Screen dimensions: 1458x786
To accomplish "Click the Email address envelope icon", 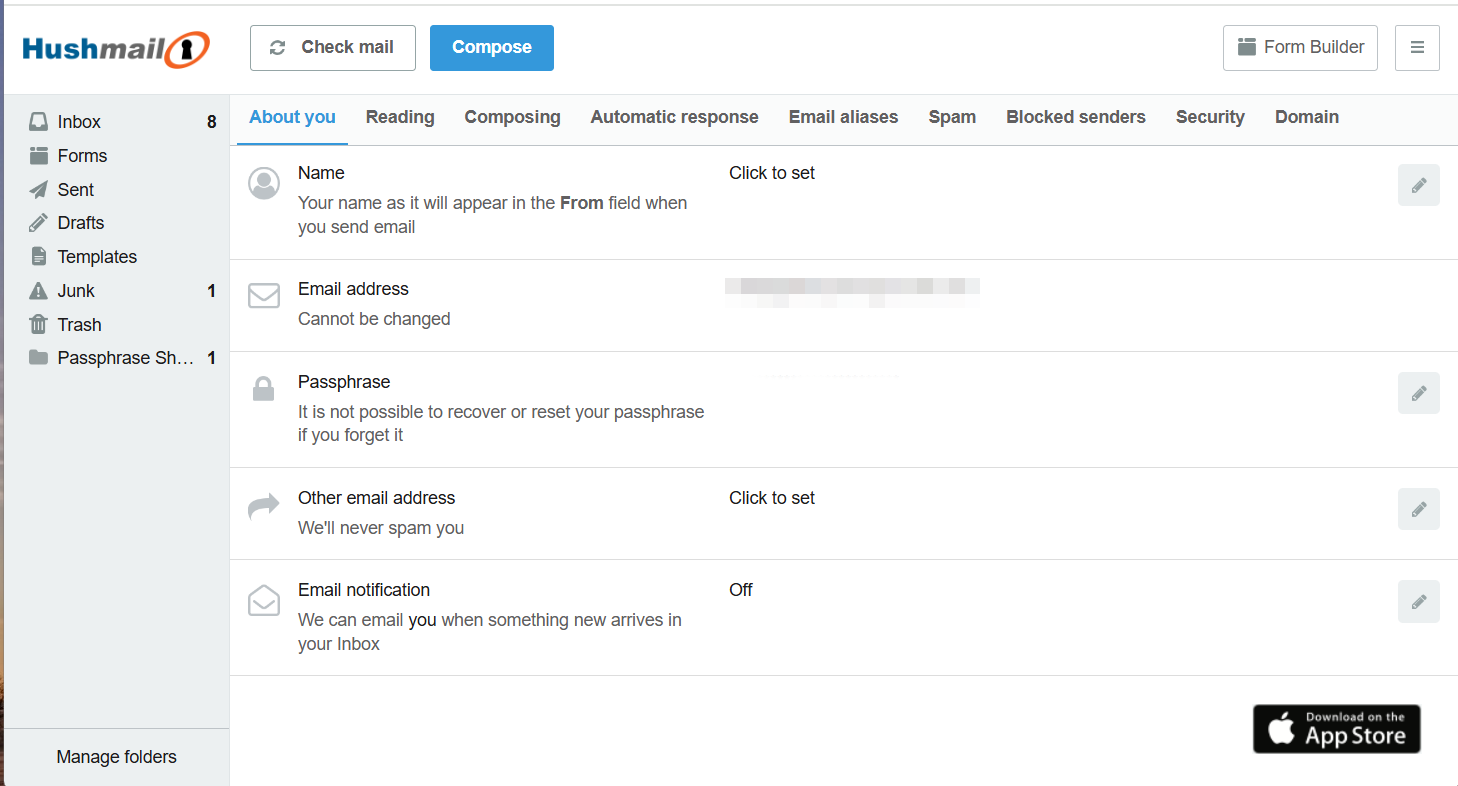I will coord(264,296).
